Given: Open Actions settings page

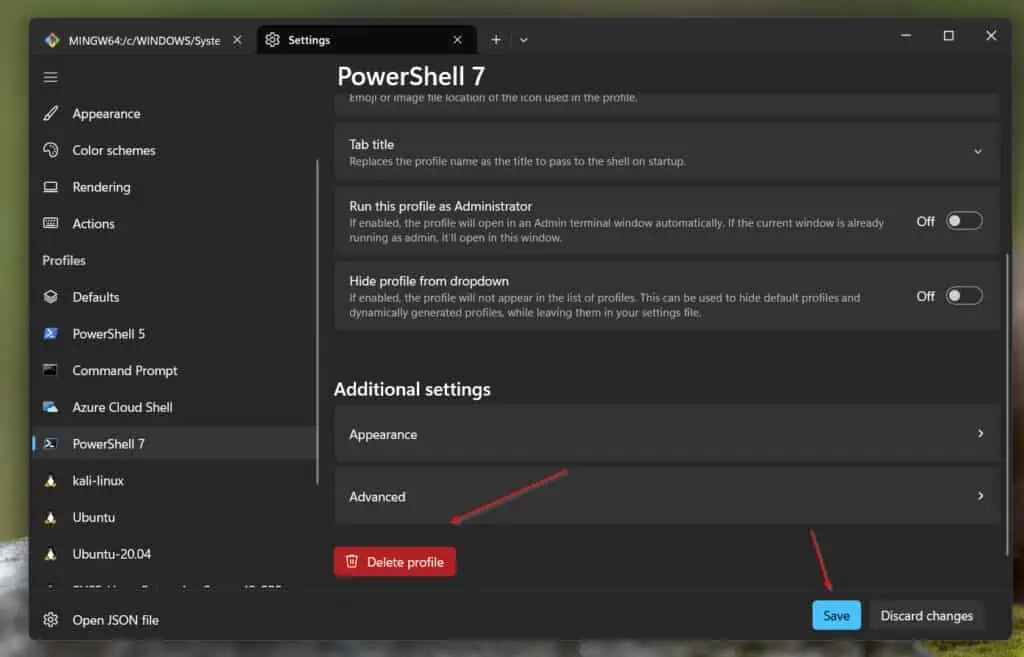Looking at the screenshot, I should click(x=174, y=223).
